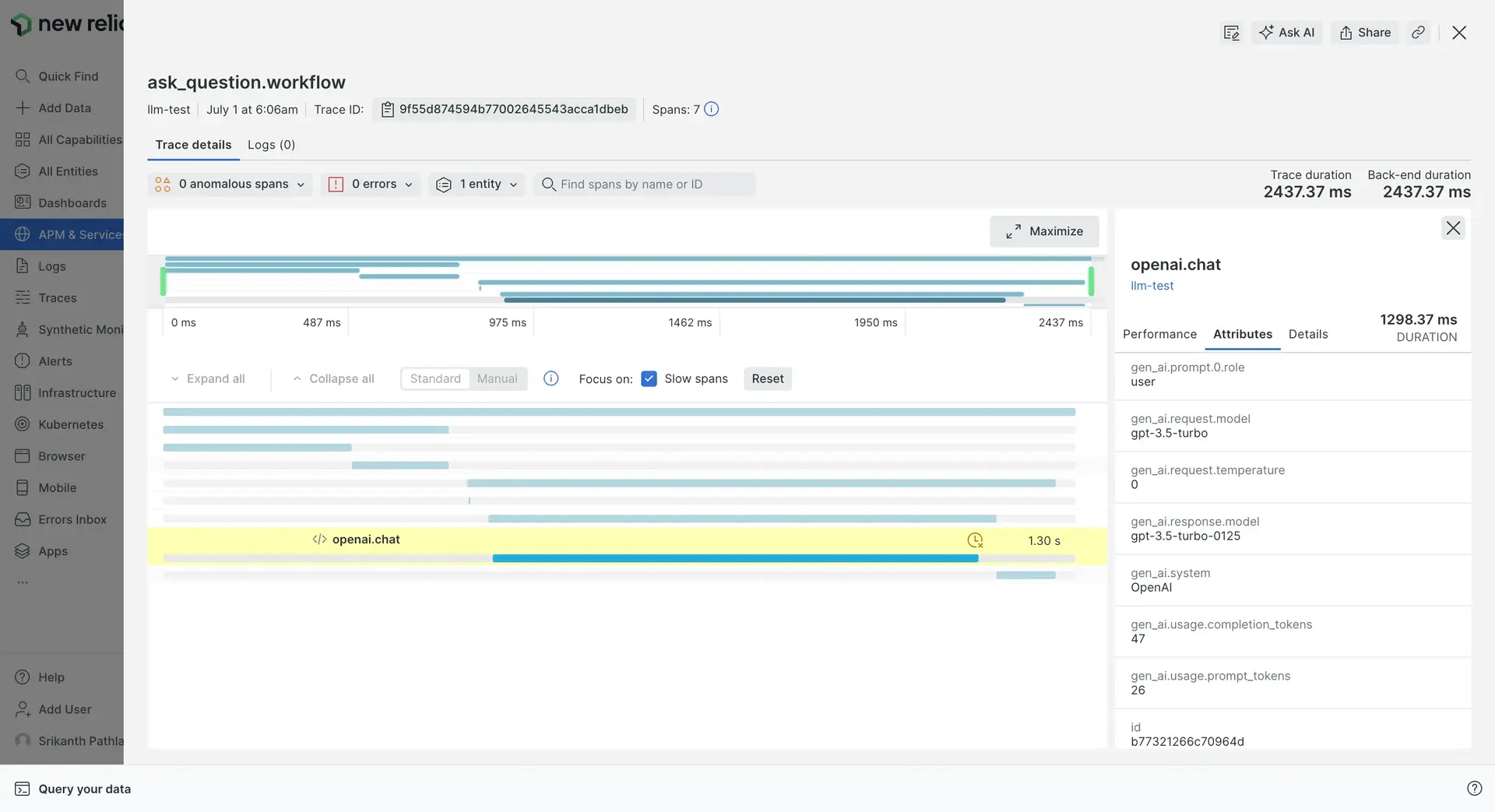Switch to the Logs (0) tab

pos(271,145)
